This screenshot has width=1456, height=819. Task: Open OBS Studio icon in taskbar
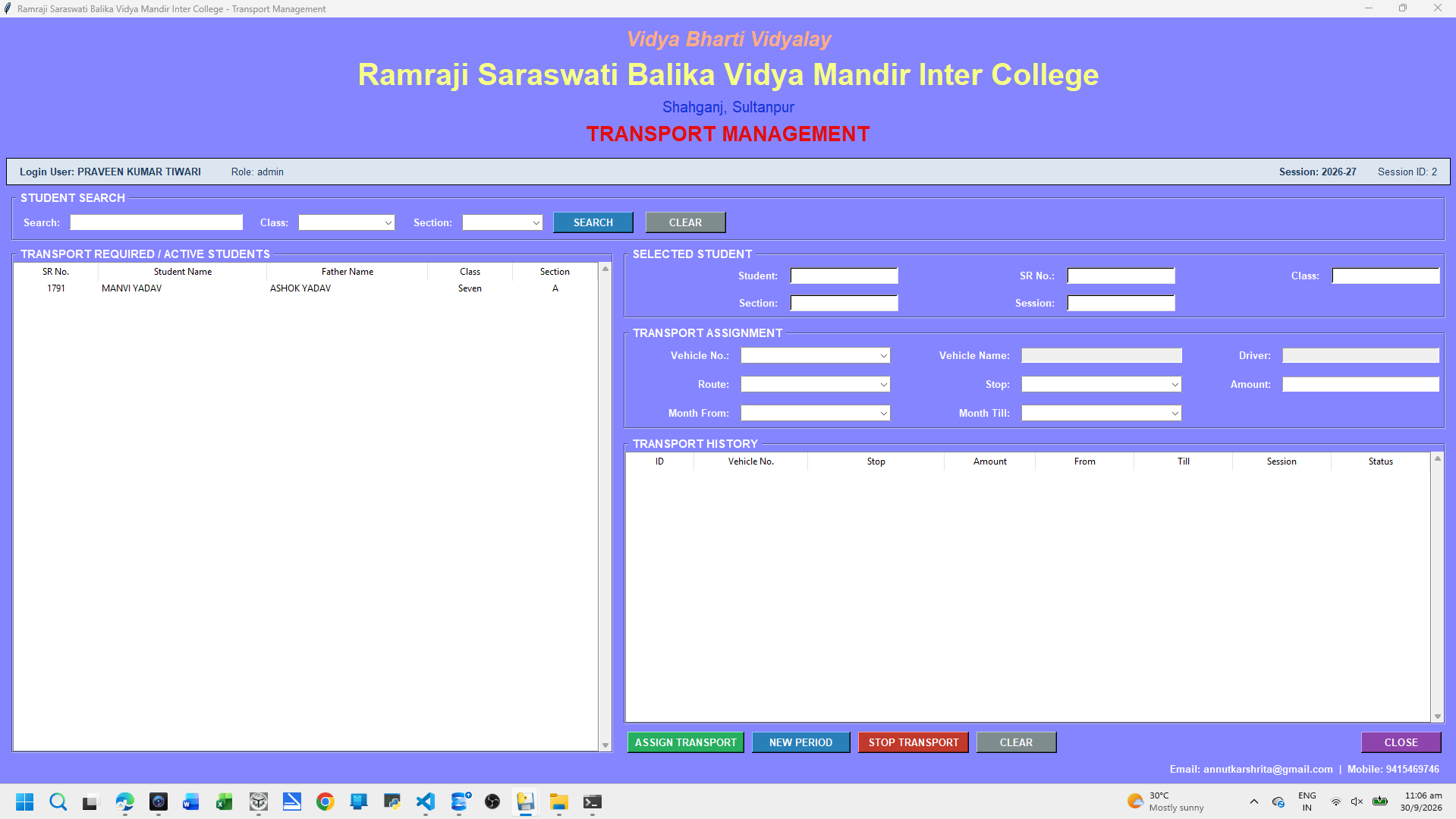pyautogui.click(x=492, y=802)
